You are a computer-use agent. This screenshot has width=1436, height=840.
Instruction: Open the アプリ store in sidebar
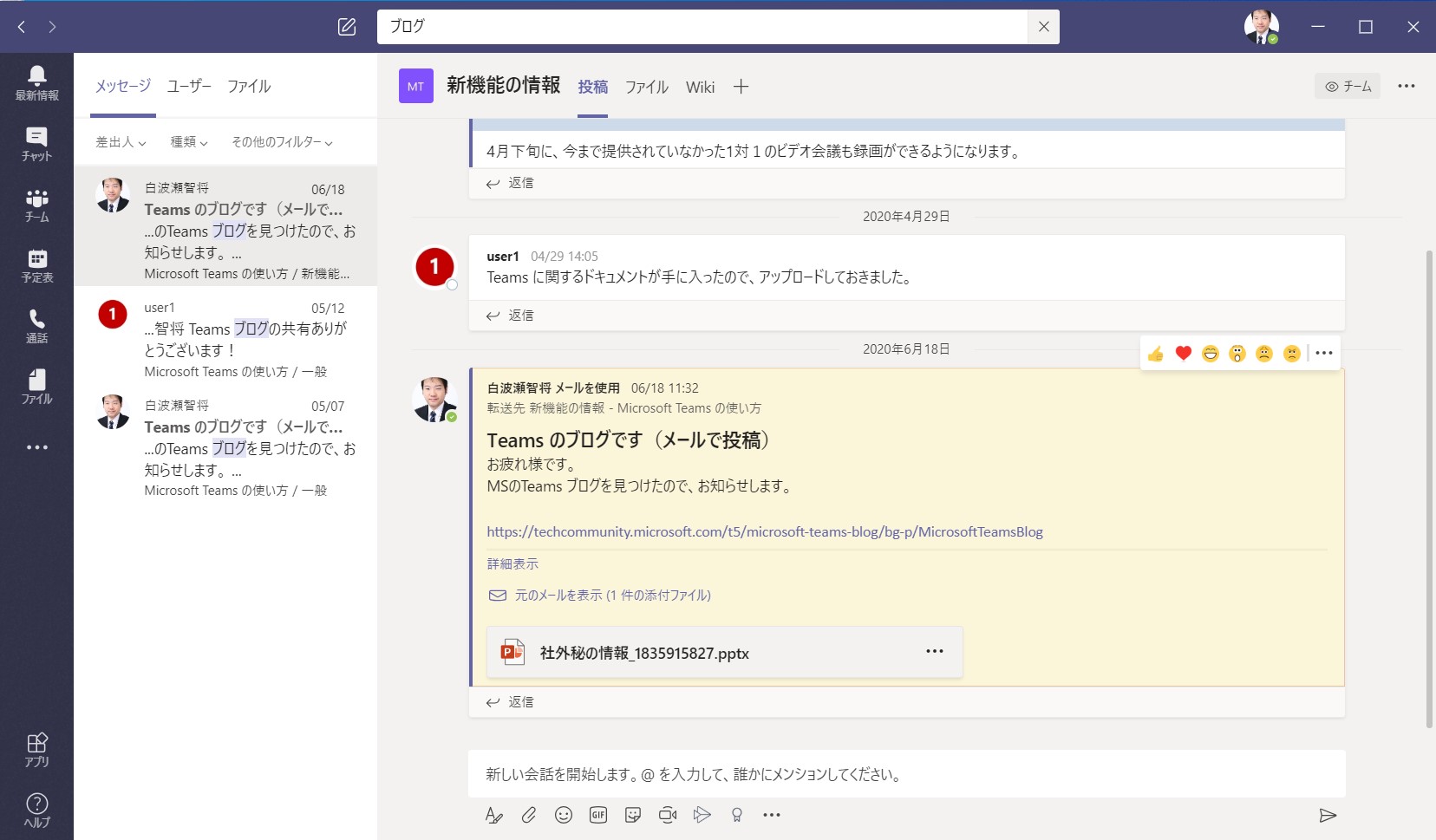[x=36, y=750]
